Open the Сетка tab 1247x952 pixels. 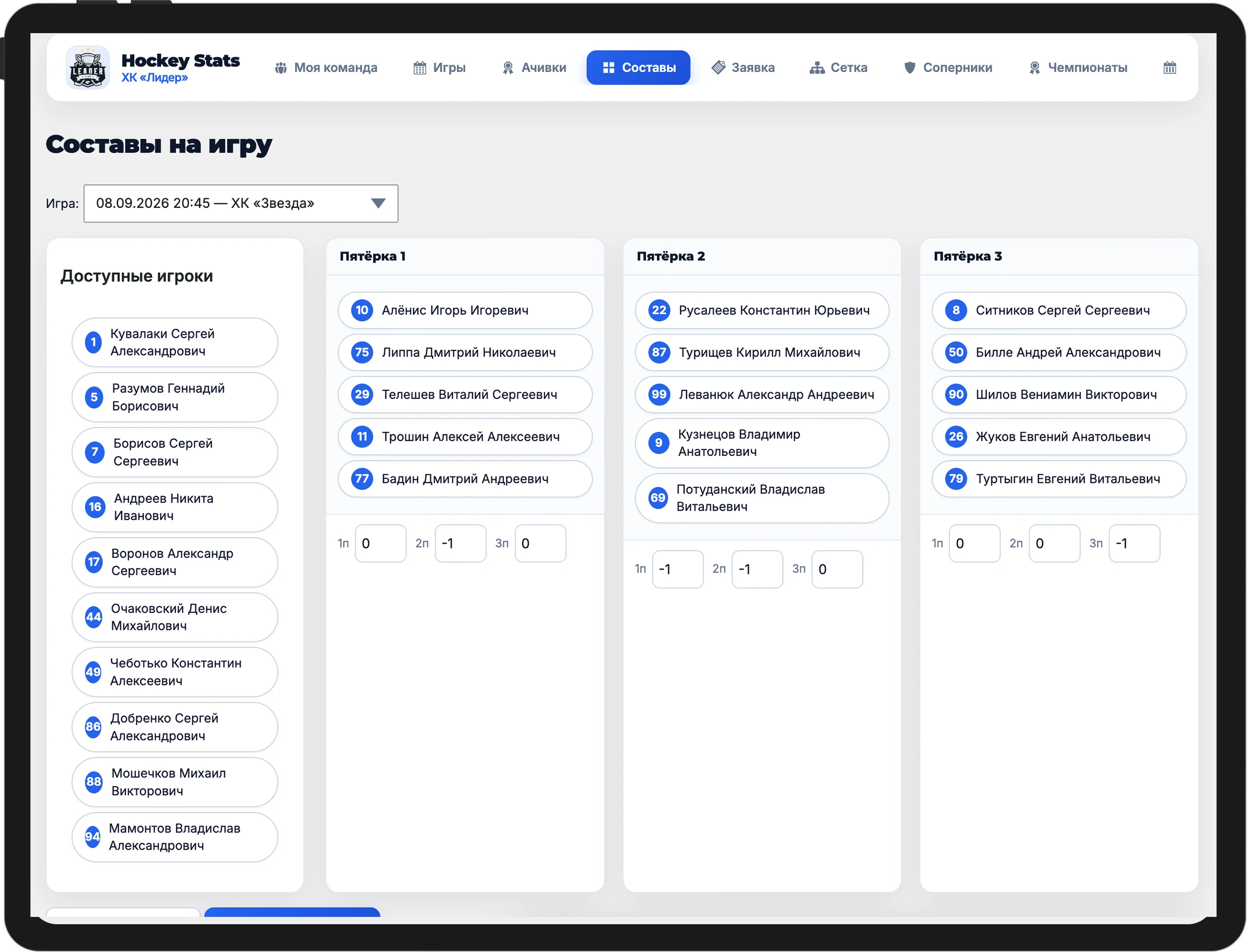[838, 68]
